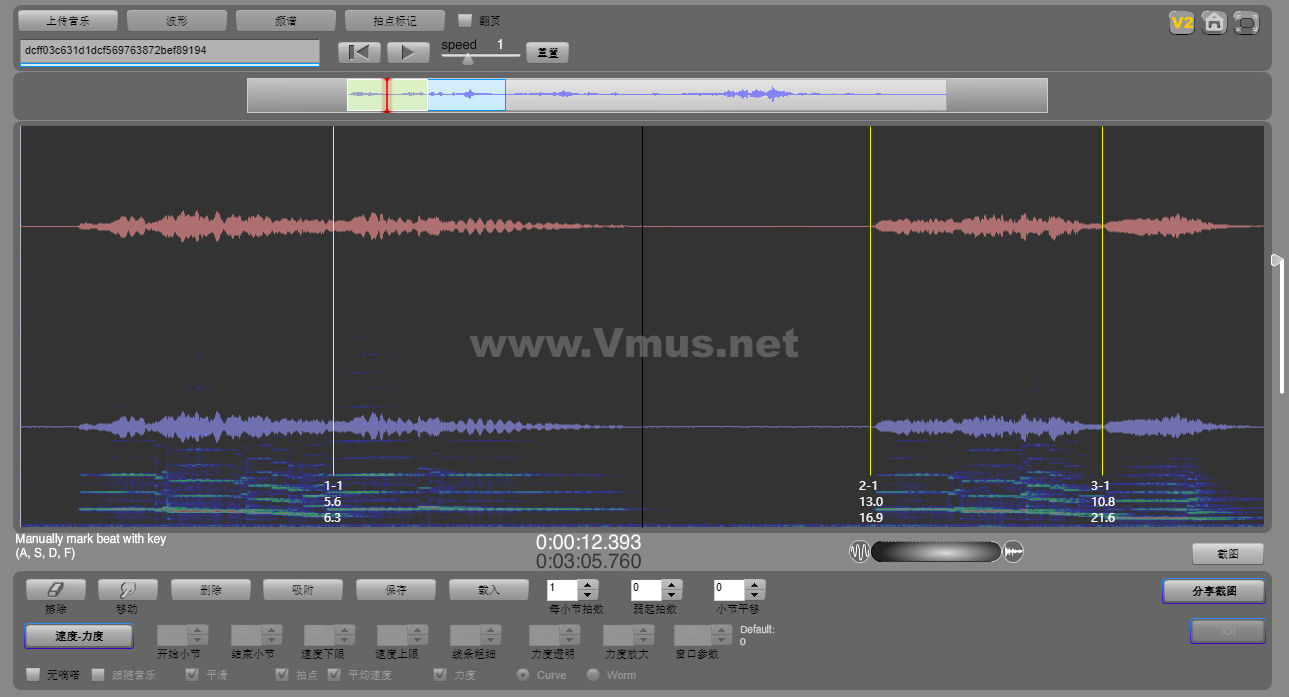Click the narrow waveform icon right of gradient bar
Screen dimensions: 1289x697
pos(1014,552)
